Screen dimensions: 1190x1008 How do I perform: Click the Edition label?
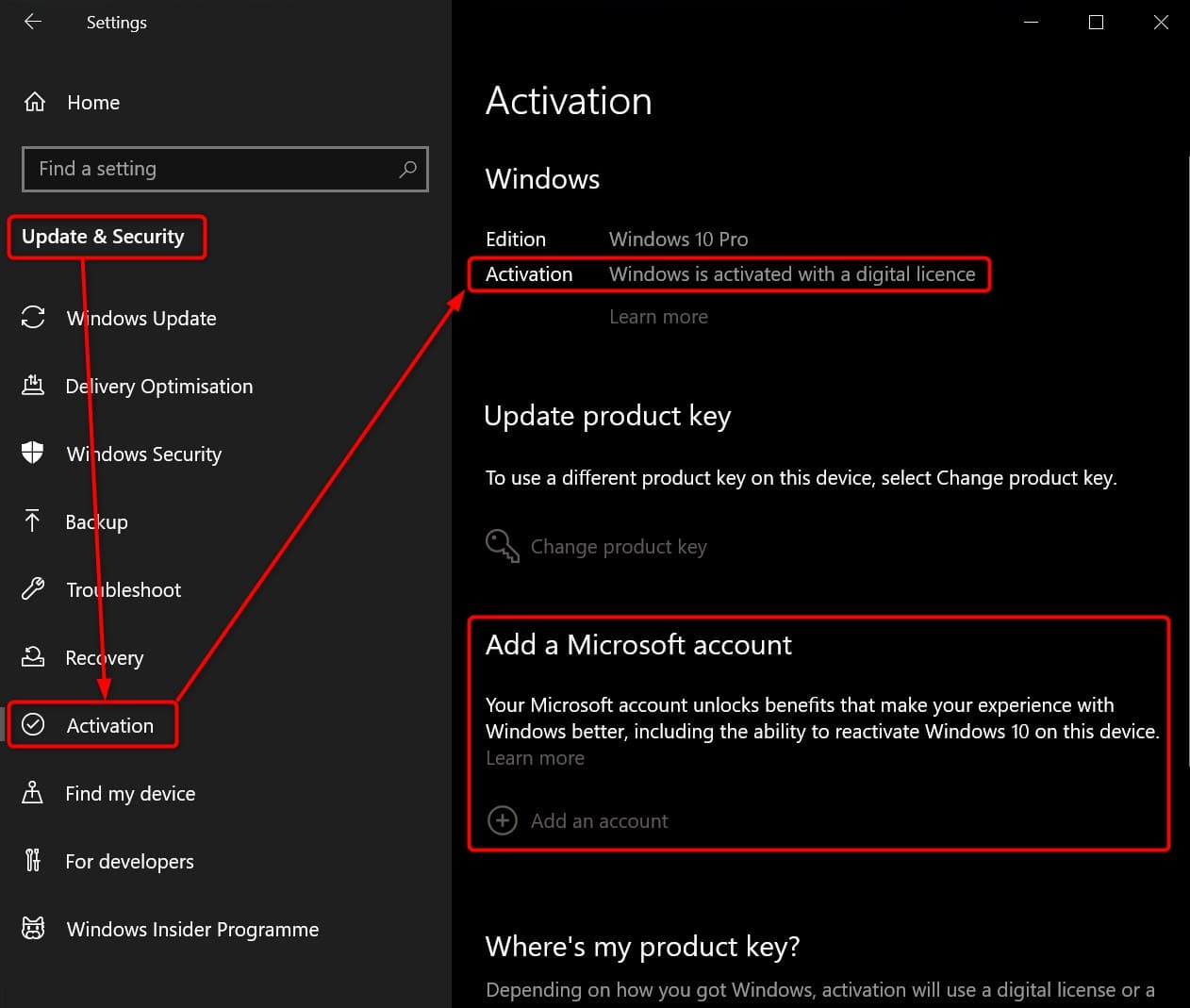pos(516,240)
